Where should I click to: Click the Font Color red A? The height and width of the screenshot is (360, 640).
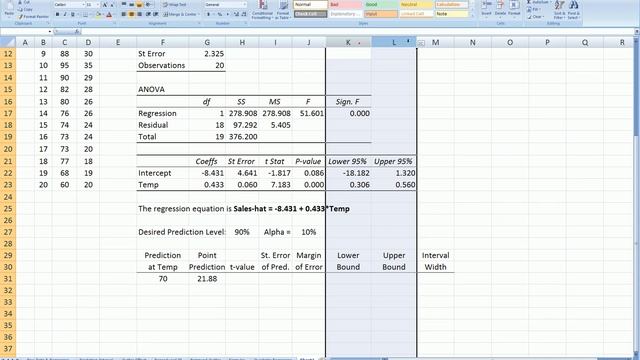click(109, 15)
